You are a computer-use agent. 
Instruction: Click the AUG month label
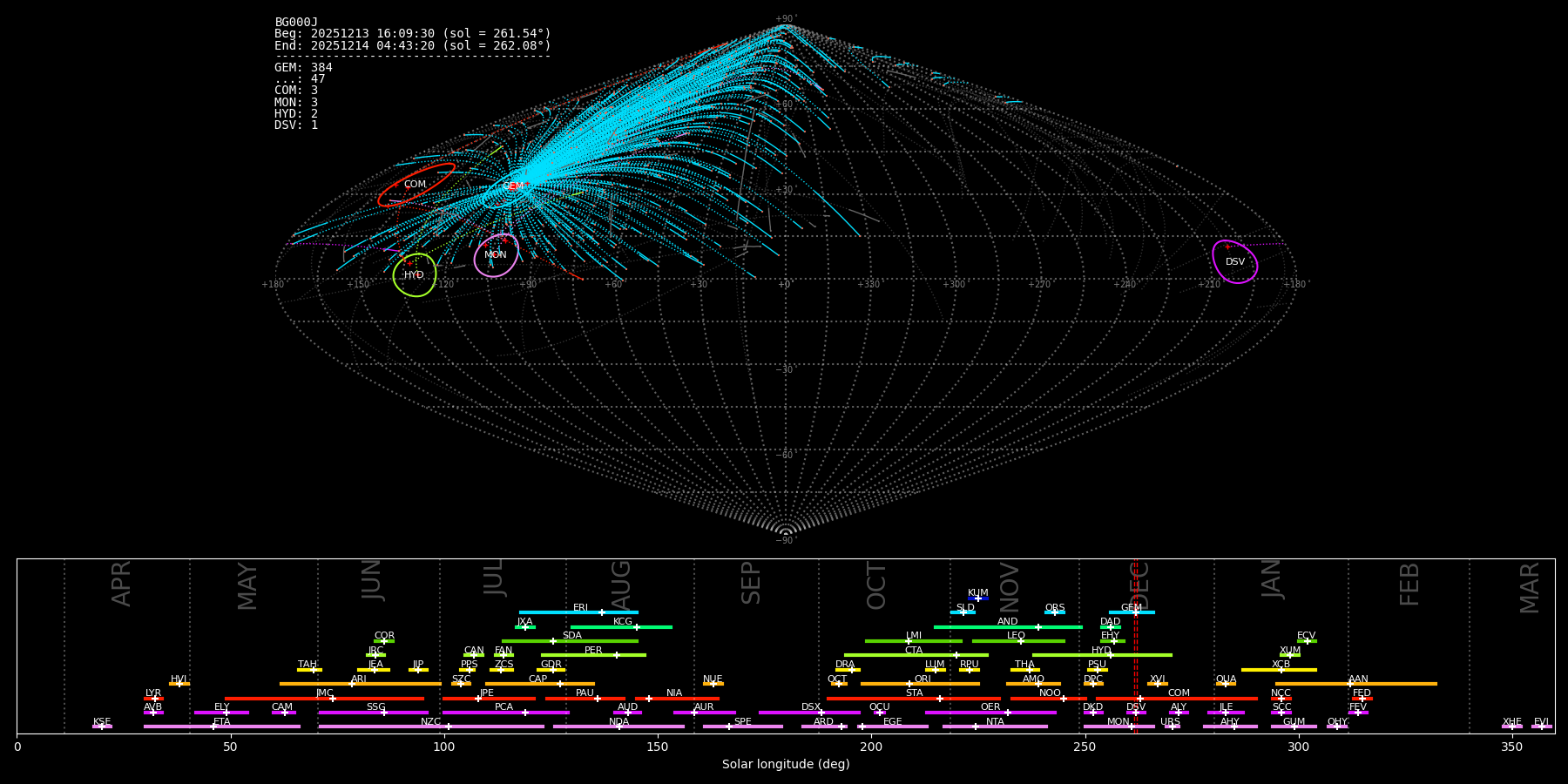click(621, 585)
